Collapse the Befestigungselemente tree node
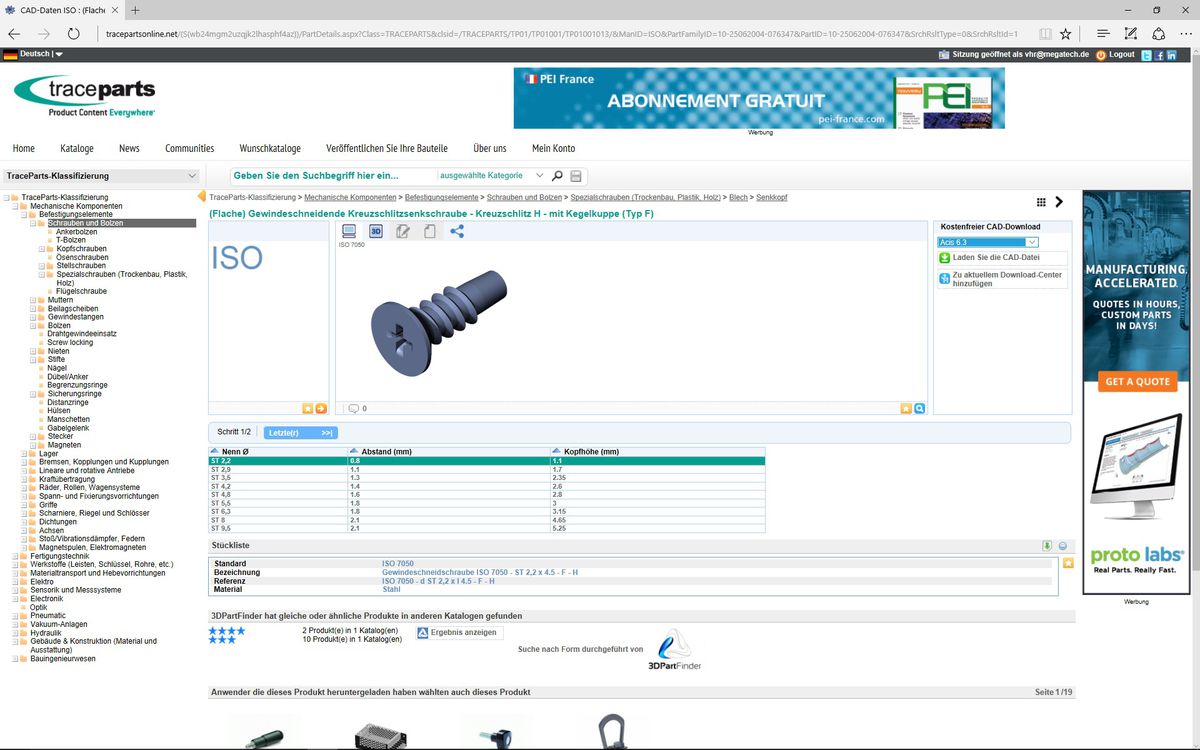1200x750 pixels. (x=24, y=214)
